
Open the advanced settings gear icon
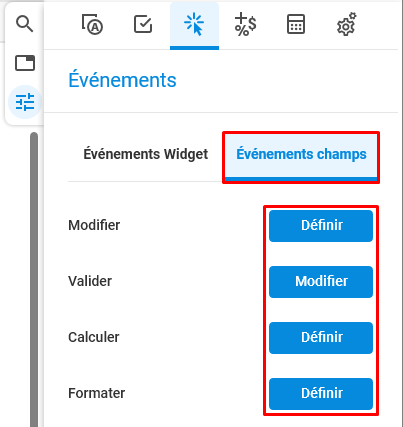347,24
